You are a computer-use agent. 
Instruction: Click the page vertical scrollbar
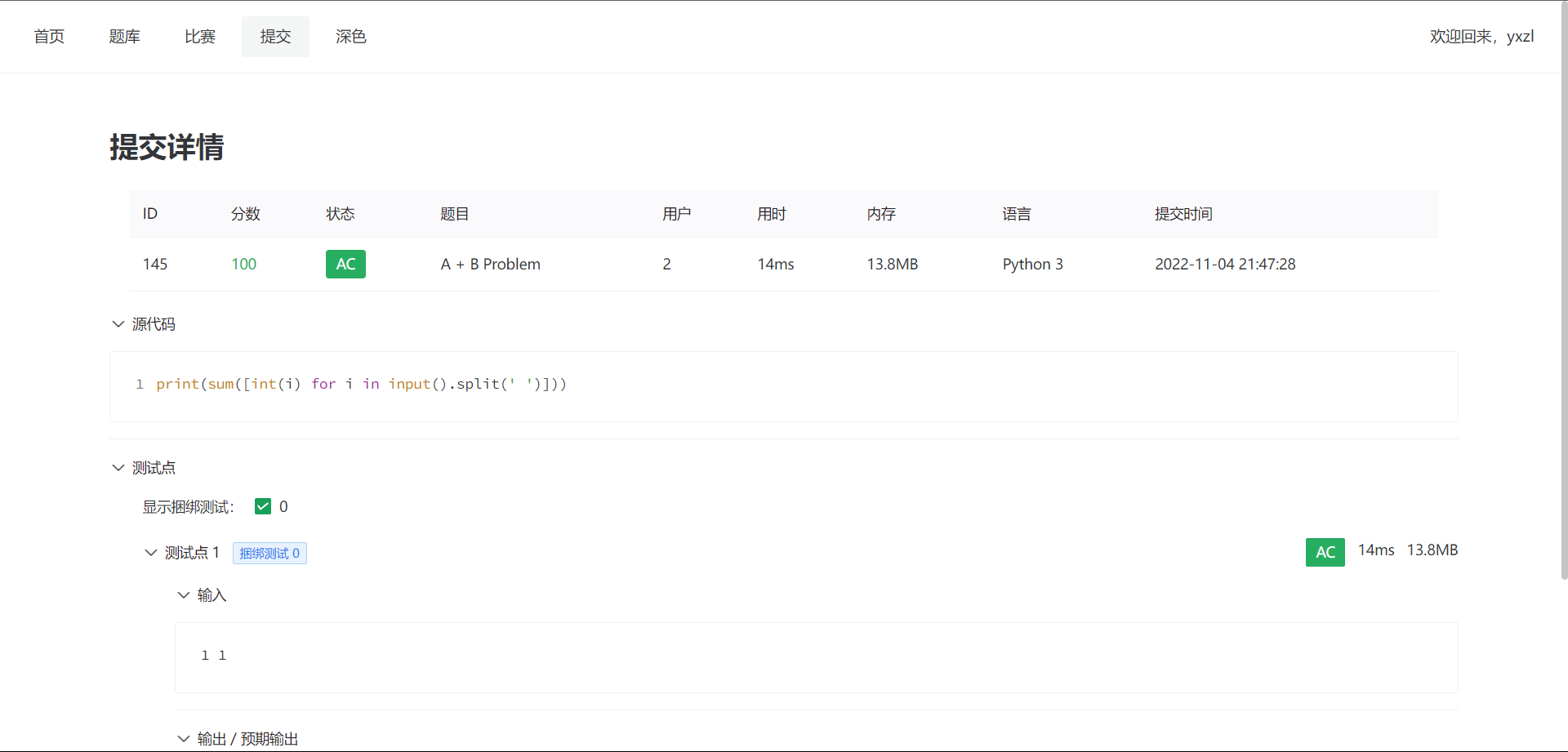coord(1564,327)
